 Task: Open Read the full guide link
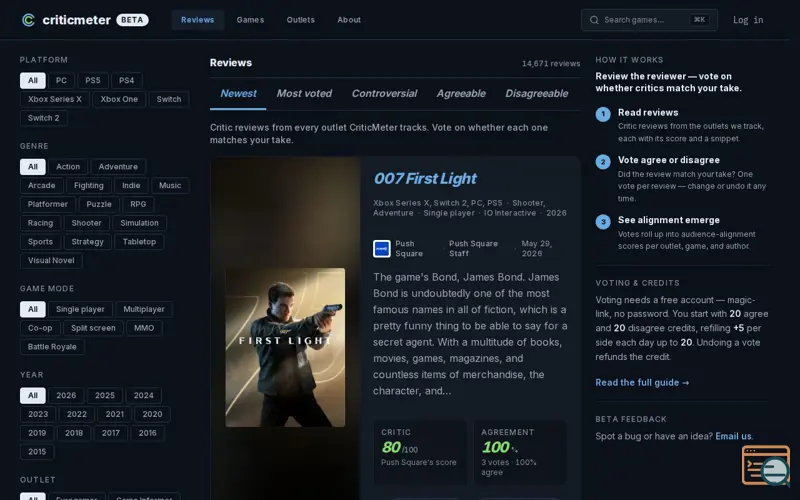click(x=642, y=383)
